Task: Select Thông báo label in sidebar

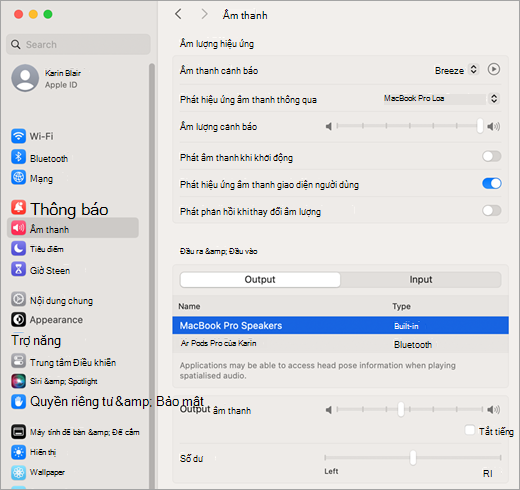Action: coord(69,209)
